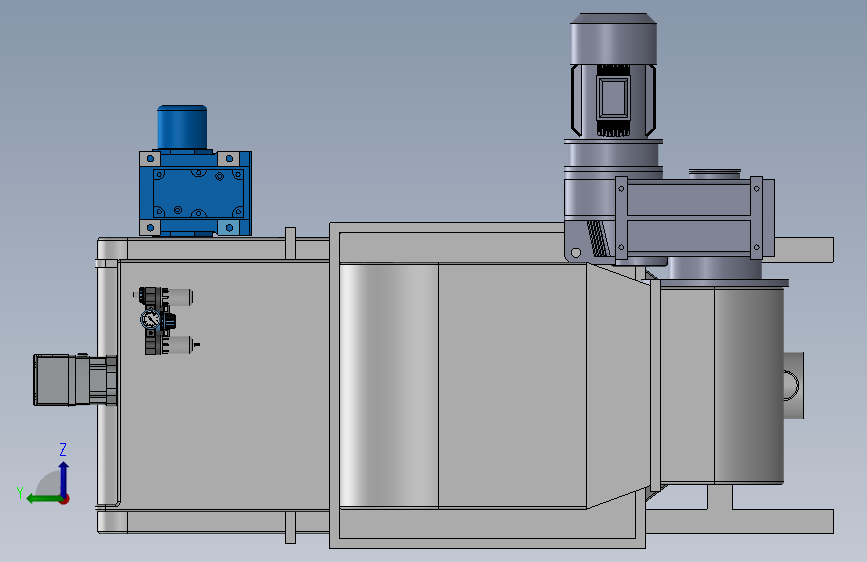Select the blue gearbox housing
This screenshot has width=867, height=562.
click(195, 193)
